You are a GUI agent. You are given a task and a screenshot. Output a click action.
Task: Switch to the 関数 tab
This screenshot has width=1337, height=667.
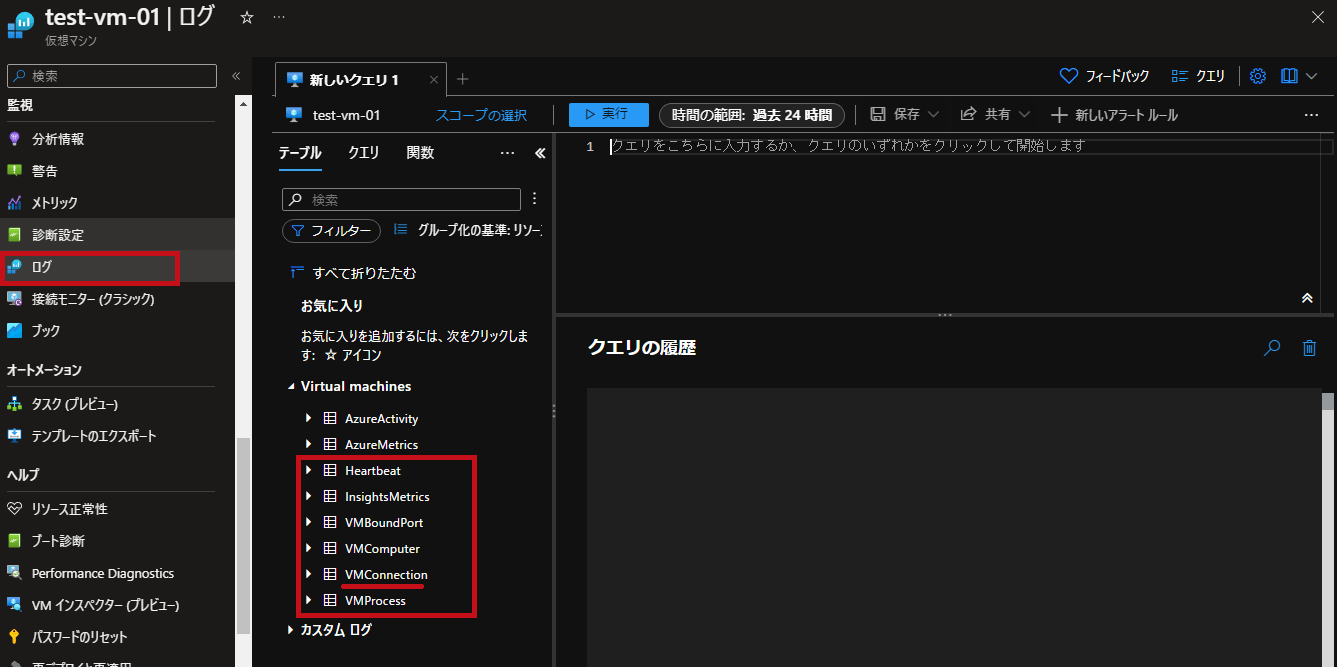(420, 153)
